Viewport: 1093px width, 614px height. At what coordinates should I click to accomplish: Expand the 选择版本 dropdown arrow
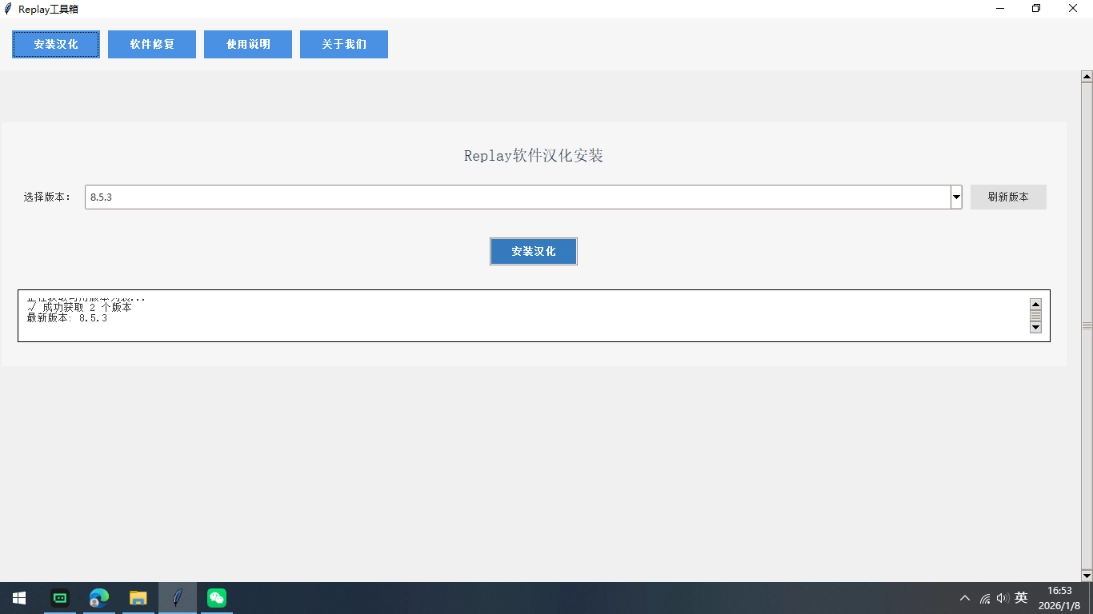pyautogui.click(x=956, y=197)
